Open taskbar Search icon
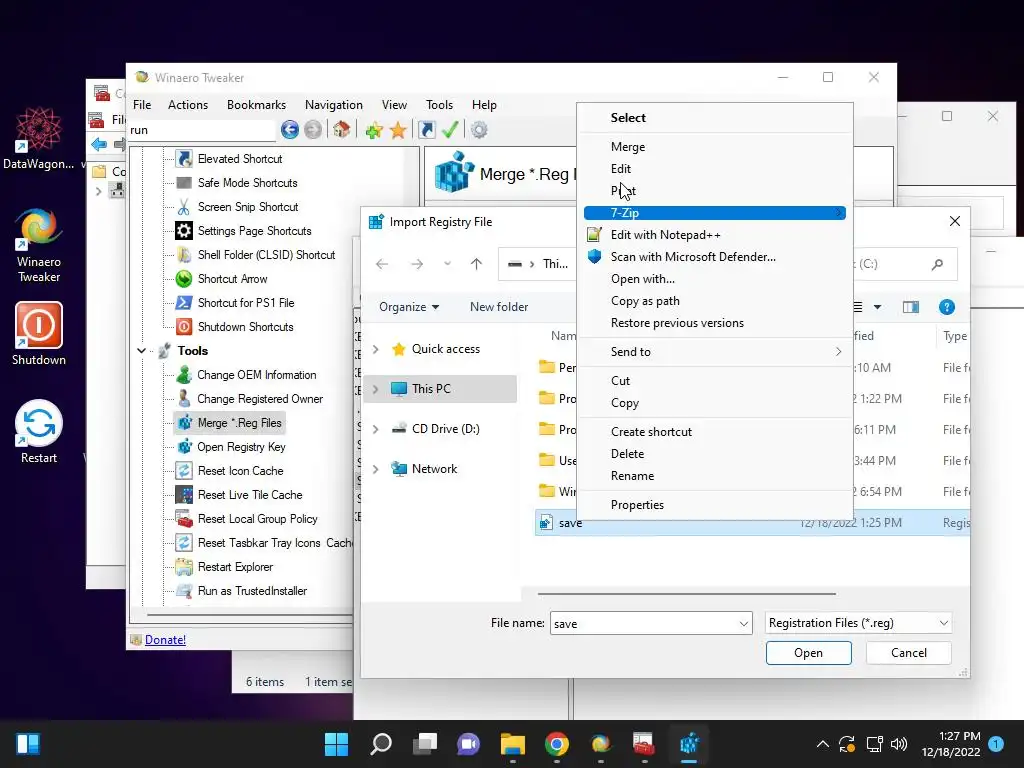 (x=381, y=744)
